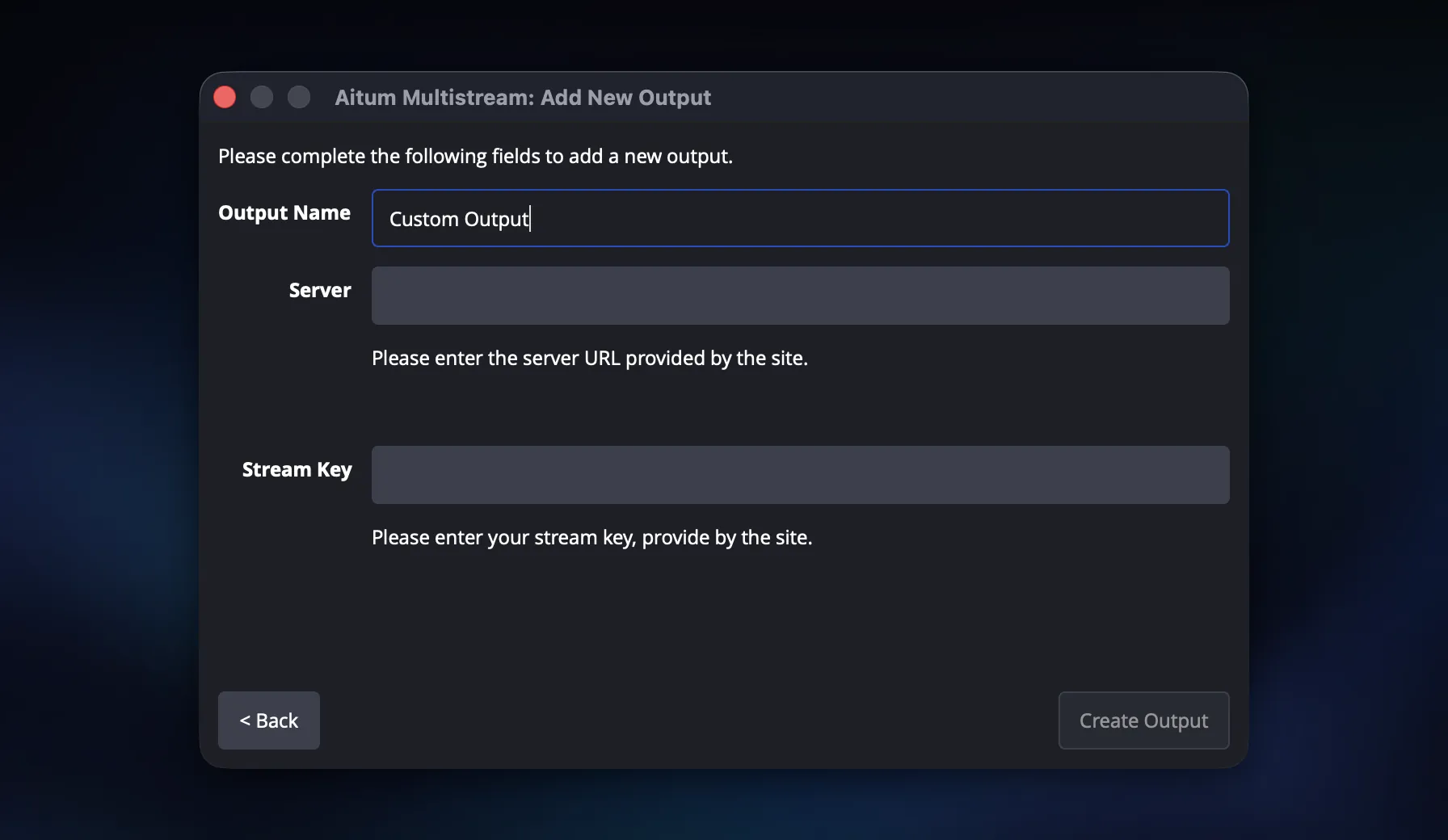Focus the Server URL input field
1448x840 pixels.
pos(800,296)
